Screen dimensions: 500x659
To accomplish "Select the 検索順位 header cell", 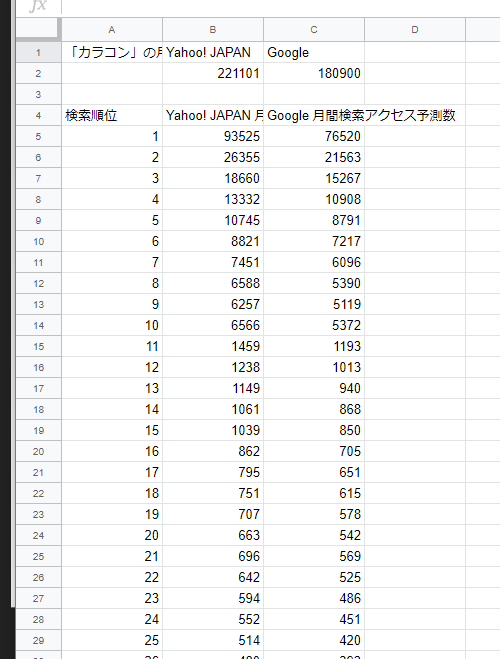I will (112, 116).
